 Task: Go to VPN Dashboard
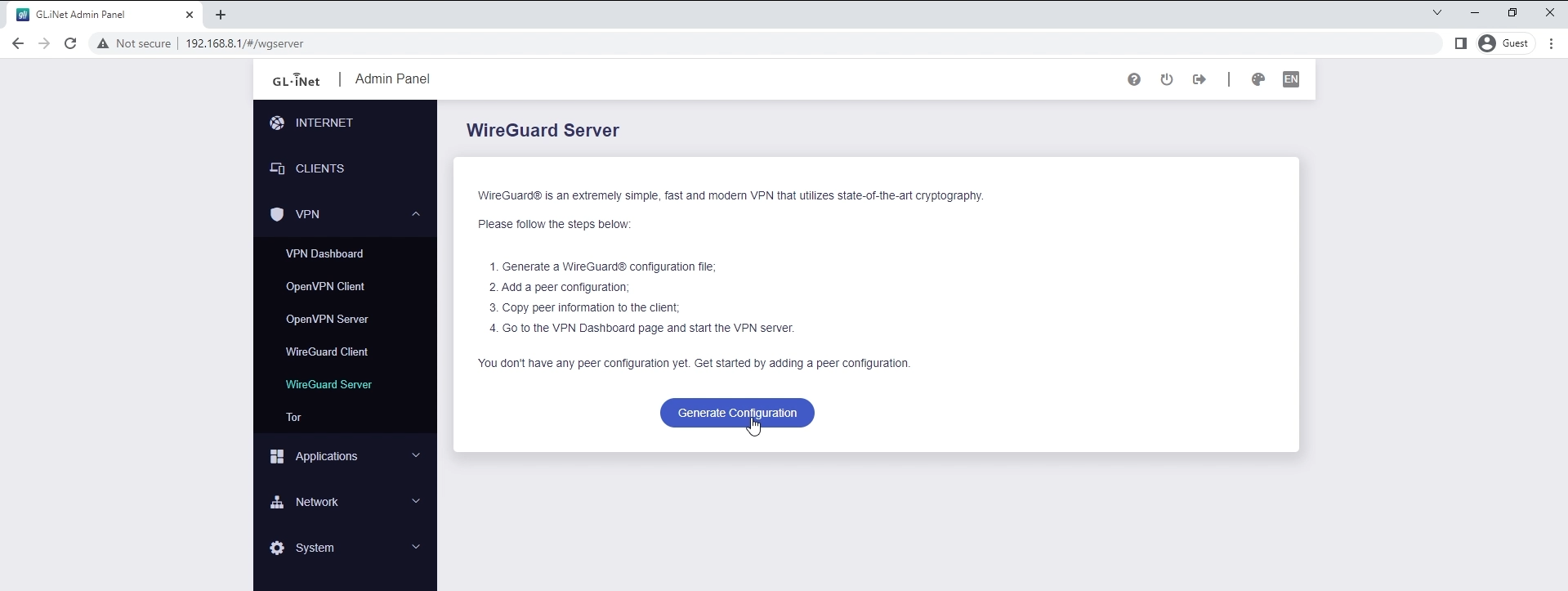pos(324,253)
